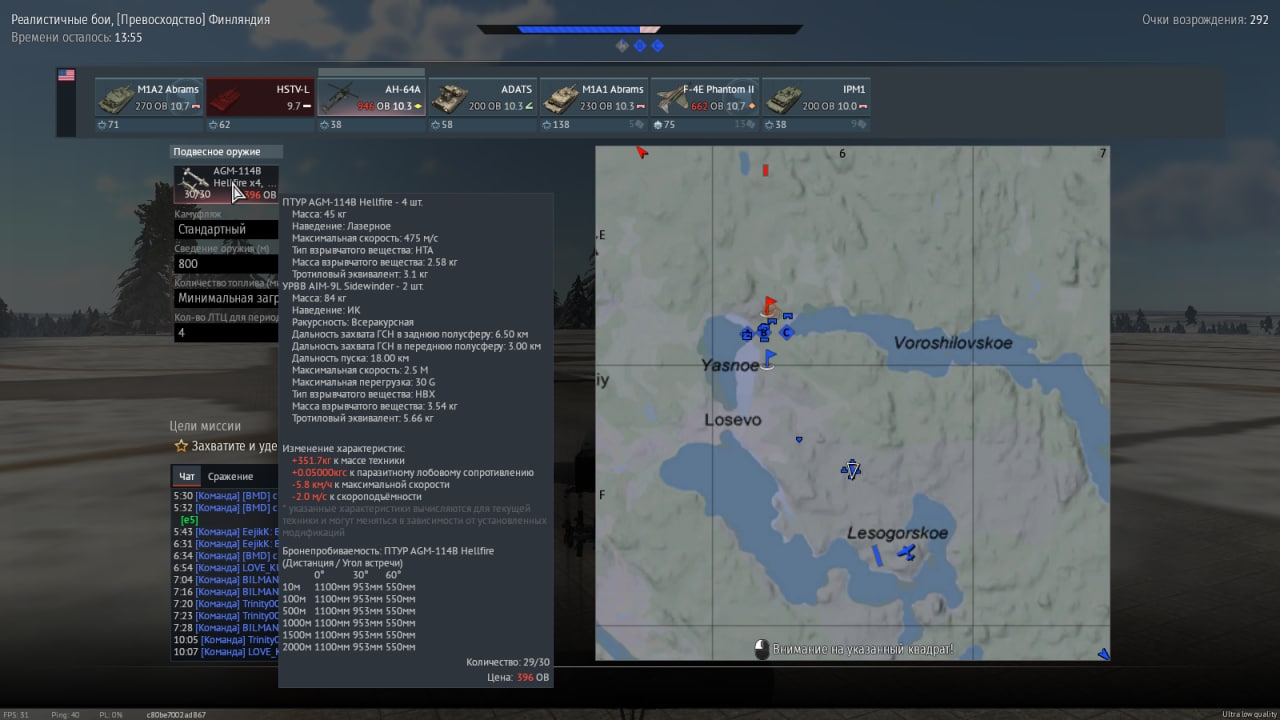This screenshot has width=1280, height=720.
Task: Click crew skill icon under M1A1 Abrams
Action: 546,125
